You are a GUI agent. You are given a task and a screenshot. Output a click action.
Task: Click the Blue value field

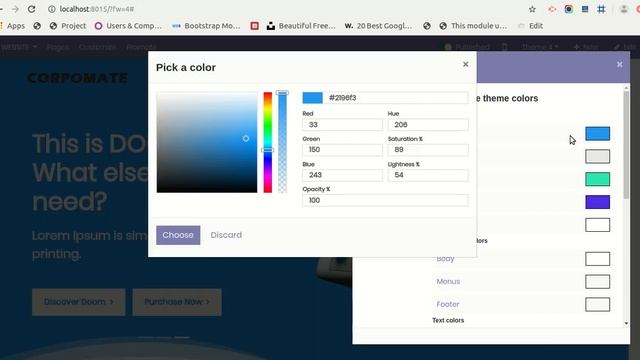(342, 175)
